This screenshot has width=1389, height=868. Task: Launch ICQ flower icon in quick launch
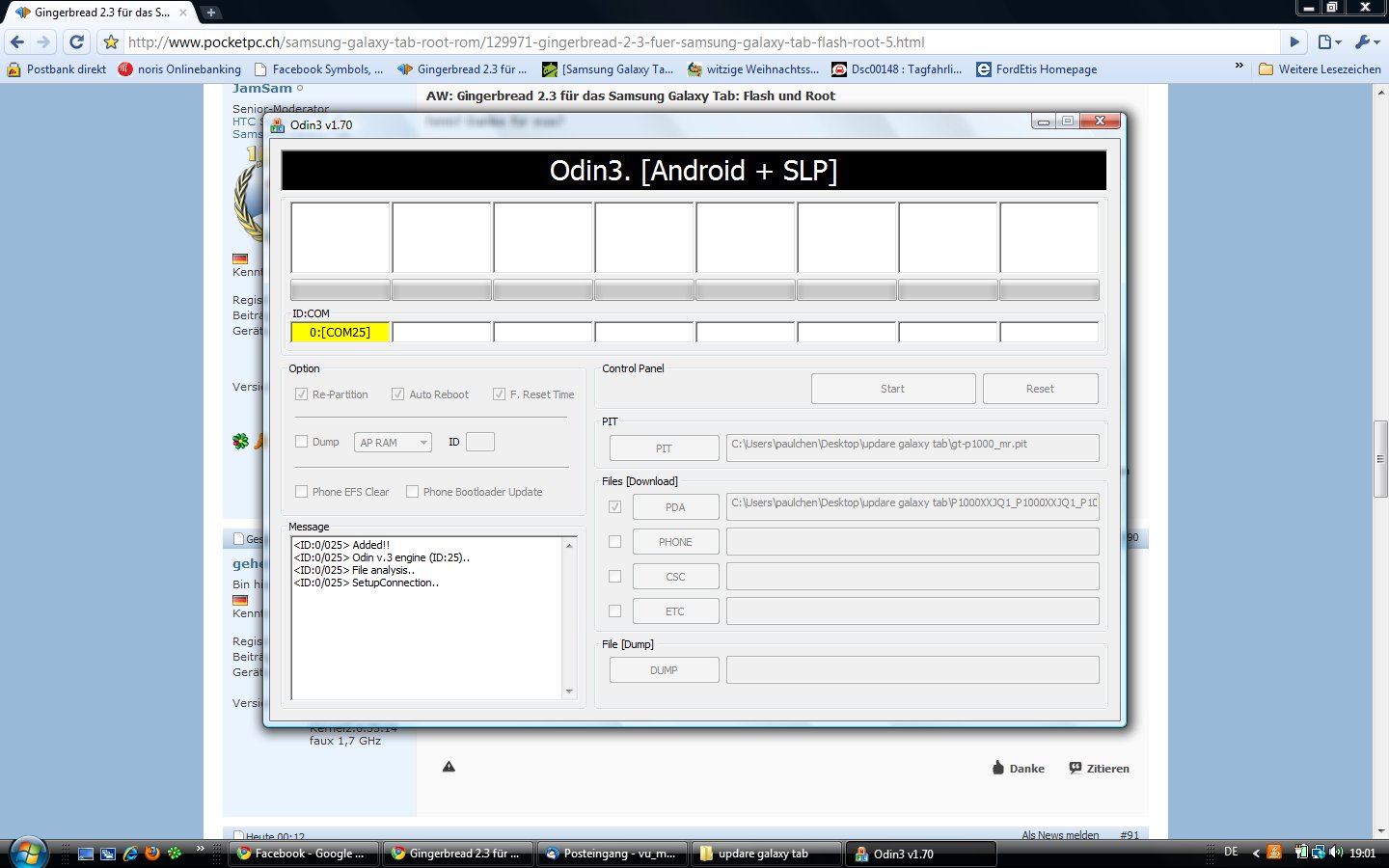pos(175,854)
